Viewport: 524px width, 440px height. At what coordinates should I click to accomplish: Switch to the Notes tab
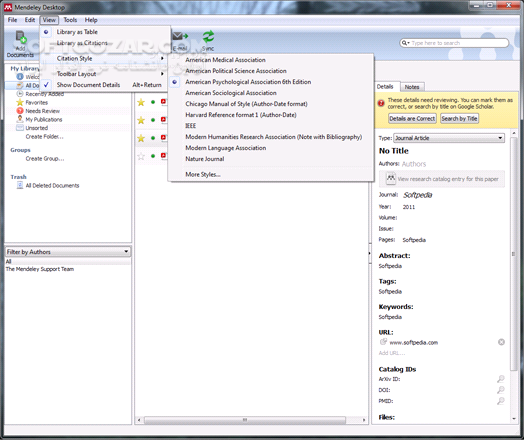point(412,87)
